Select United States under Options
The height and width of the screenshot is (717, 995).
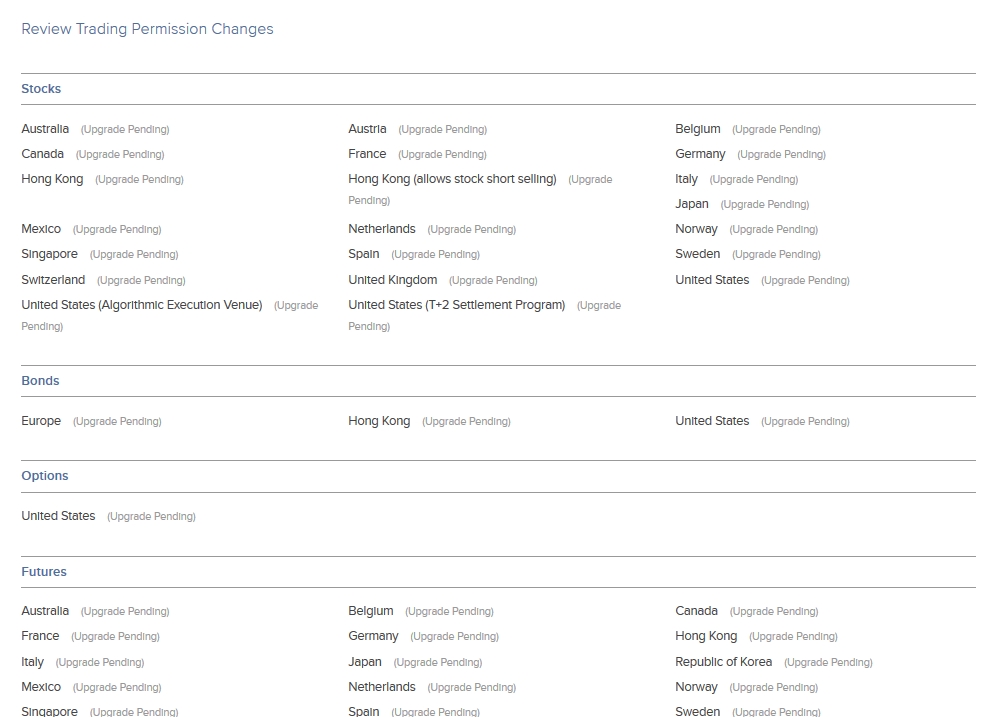(x=58, y=516)
